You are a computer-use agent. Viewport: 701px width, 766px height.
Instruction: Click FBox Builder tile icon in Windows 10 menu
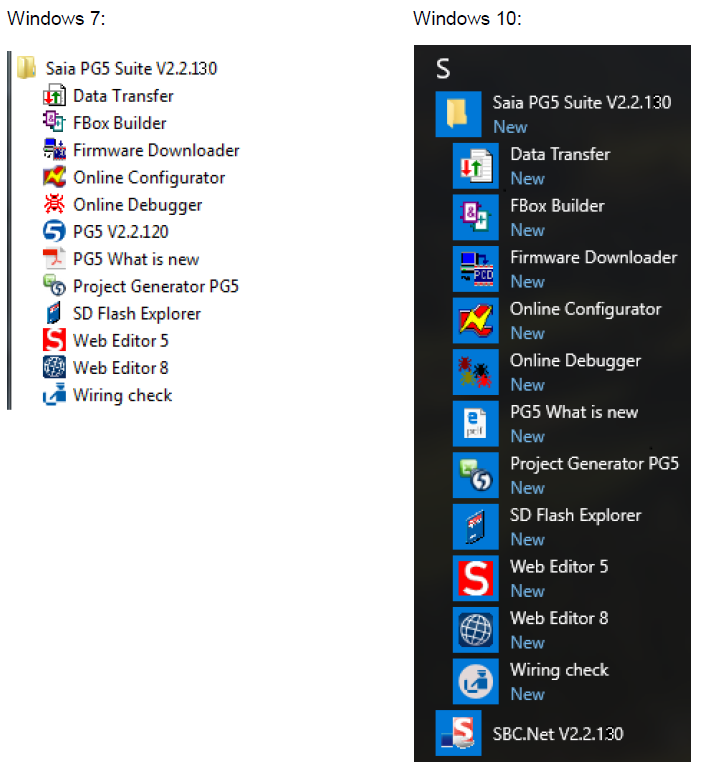coord(475,217)
